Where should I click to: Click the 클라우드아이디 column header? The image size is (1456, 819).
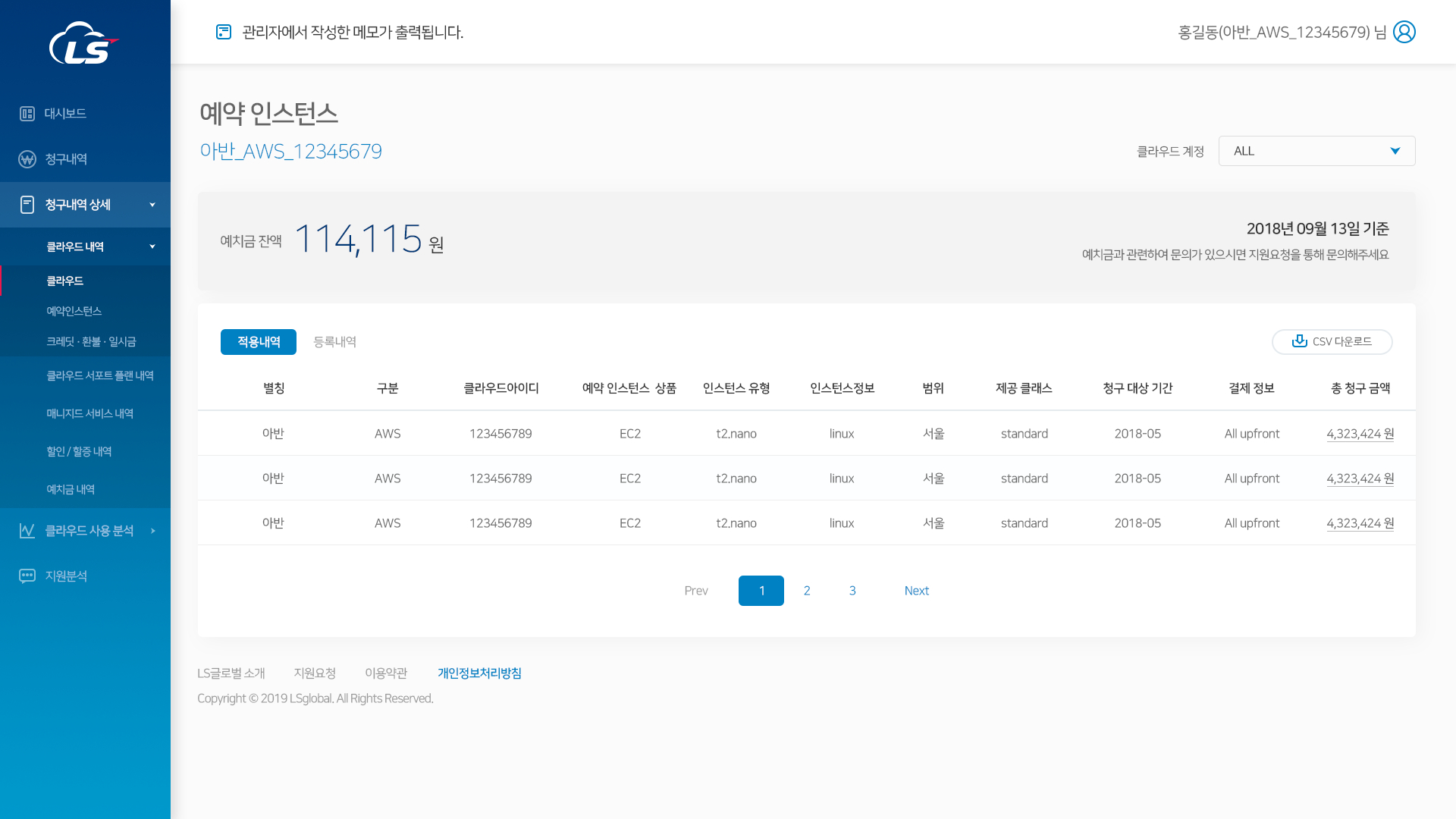[501, 388]
